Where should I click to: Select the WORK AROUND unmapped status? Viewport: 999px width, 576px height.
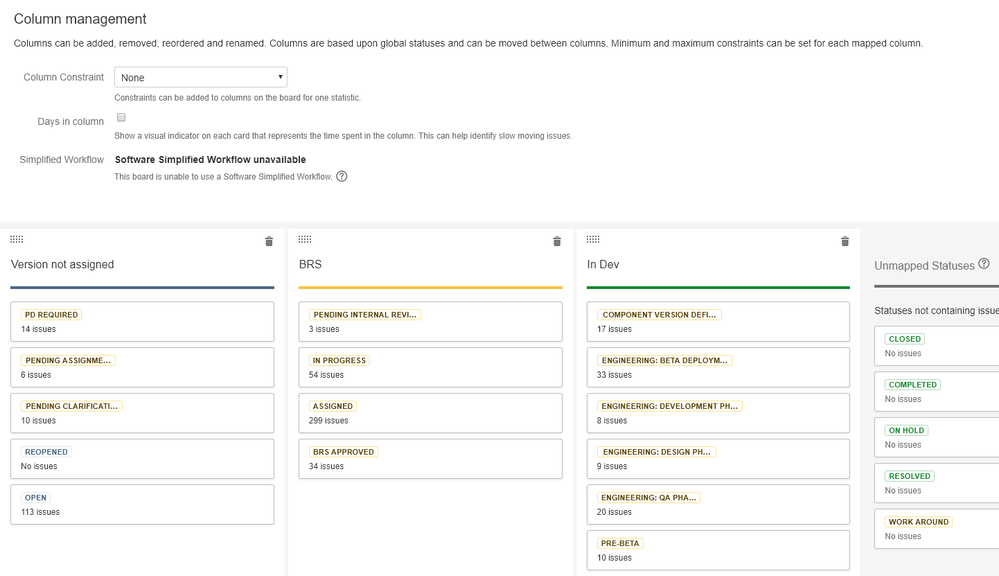937,529
